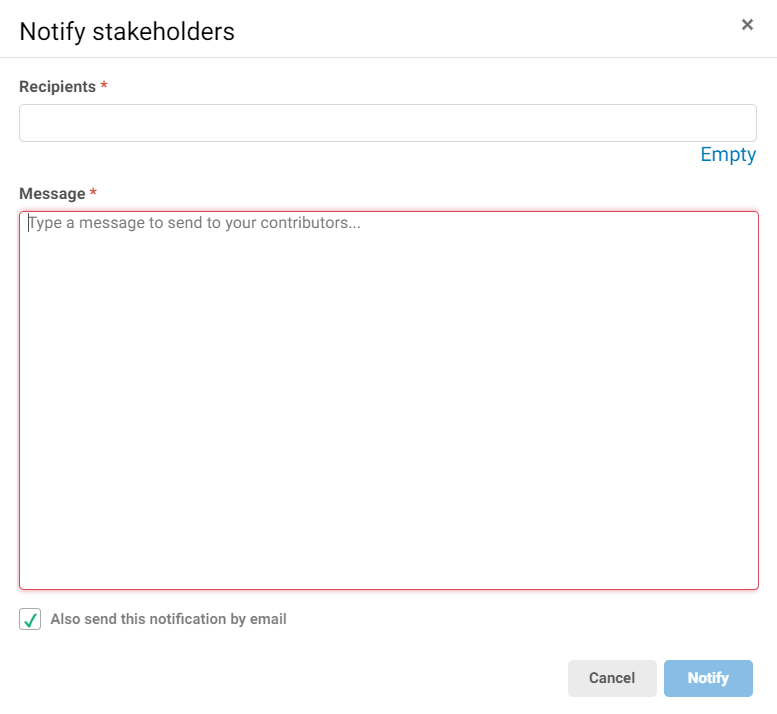
Task: Click the Recipients field label
Action: coord(57,87)
